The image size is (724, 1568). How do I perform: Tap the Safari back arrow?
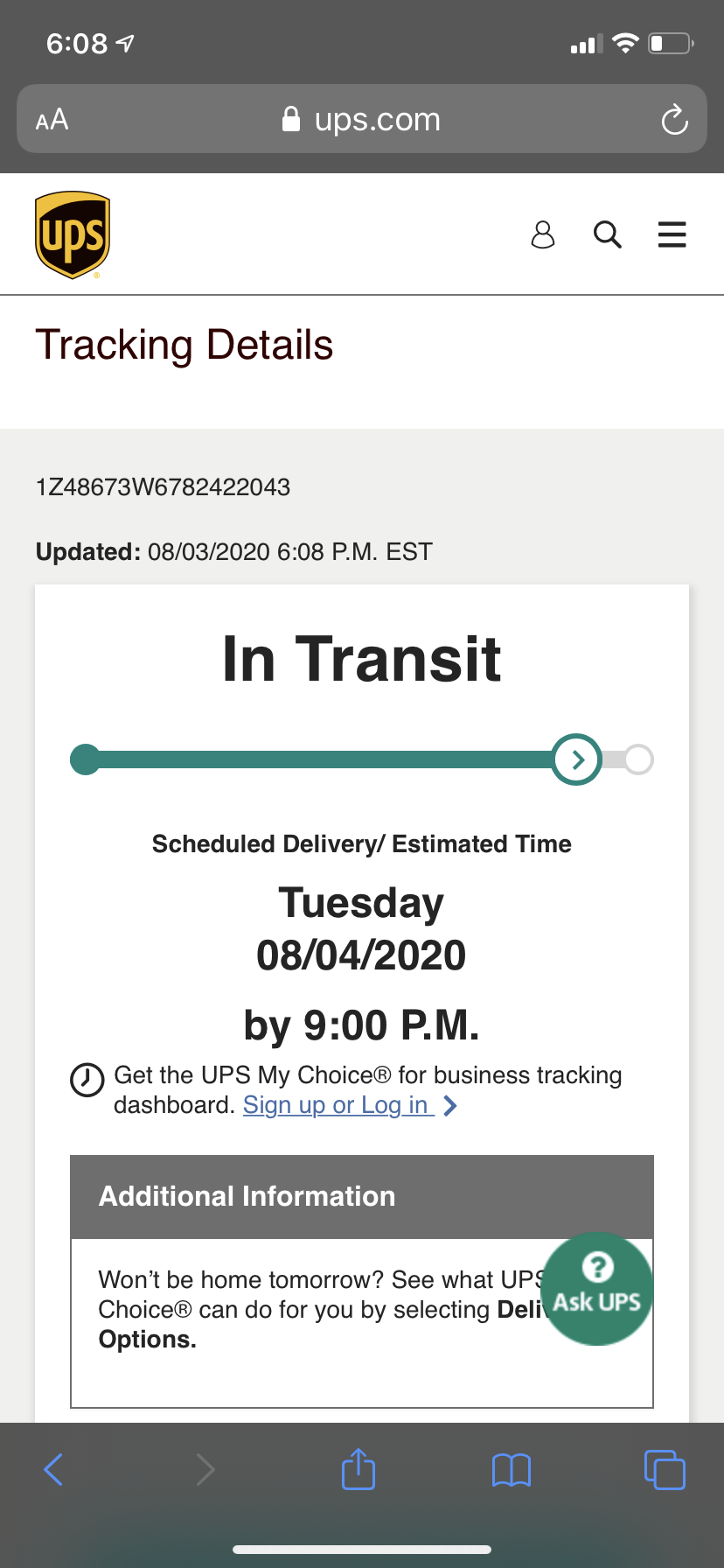[x=53, y=1469]
